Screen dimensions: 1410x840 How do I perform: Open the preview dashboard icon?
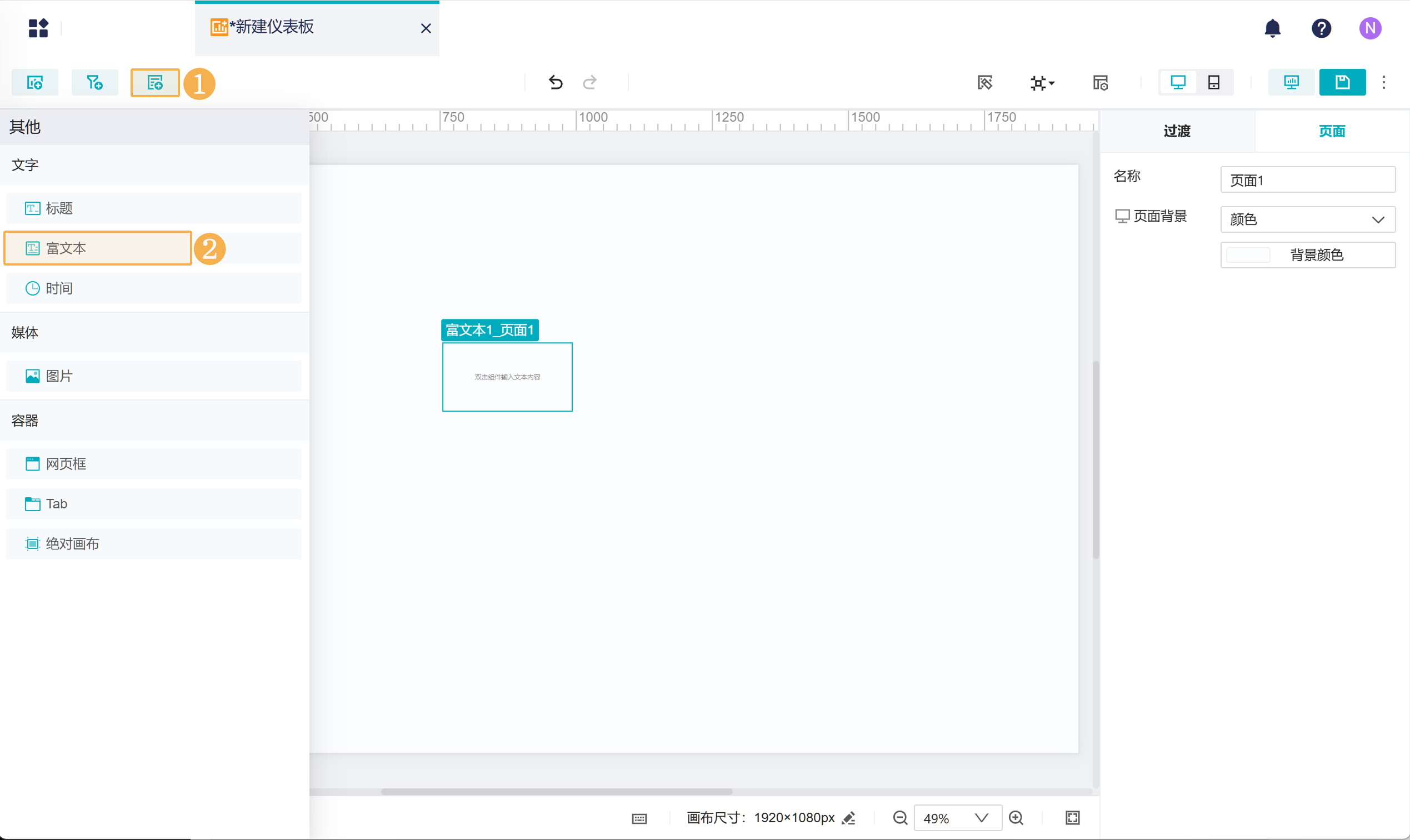[x=1291, y=83]
